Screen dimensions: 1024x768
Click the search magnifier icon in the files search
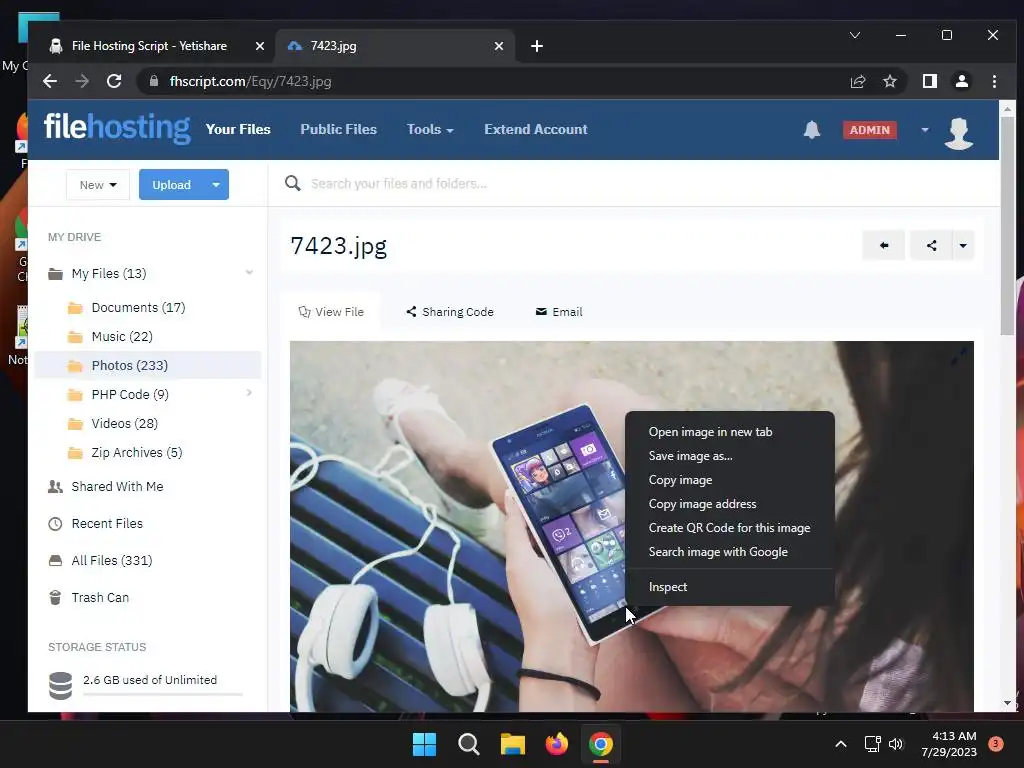pos(293,184)
